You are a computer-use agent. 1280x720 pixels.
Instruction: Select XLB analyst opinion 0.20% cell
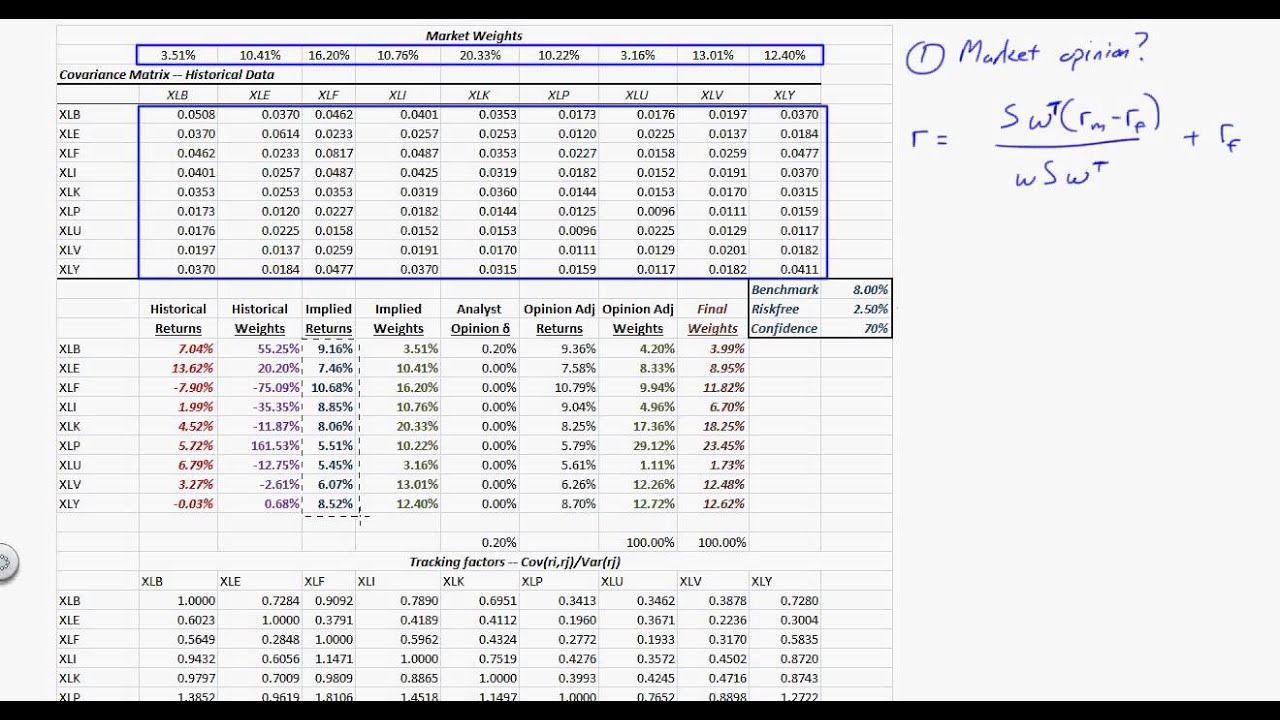497,348
